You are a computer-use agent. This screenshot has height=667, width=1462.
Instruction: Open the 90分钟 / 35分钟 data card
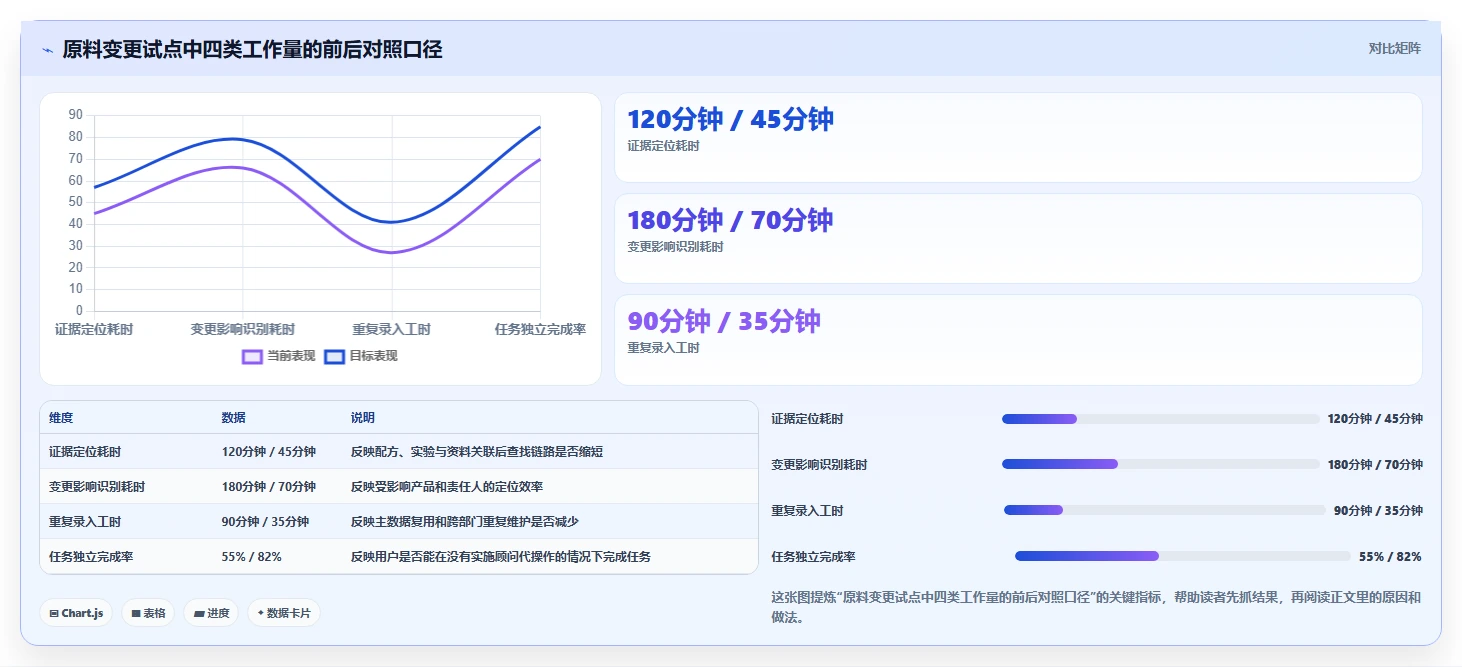pos(1018,339)
